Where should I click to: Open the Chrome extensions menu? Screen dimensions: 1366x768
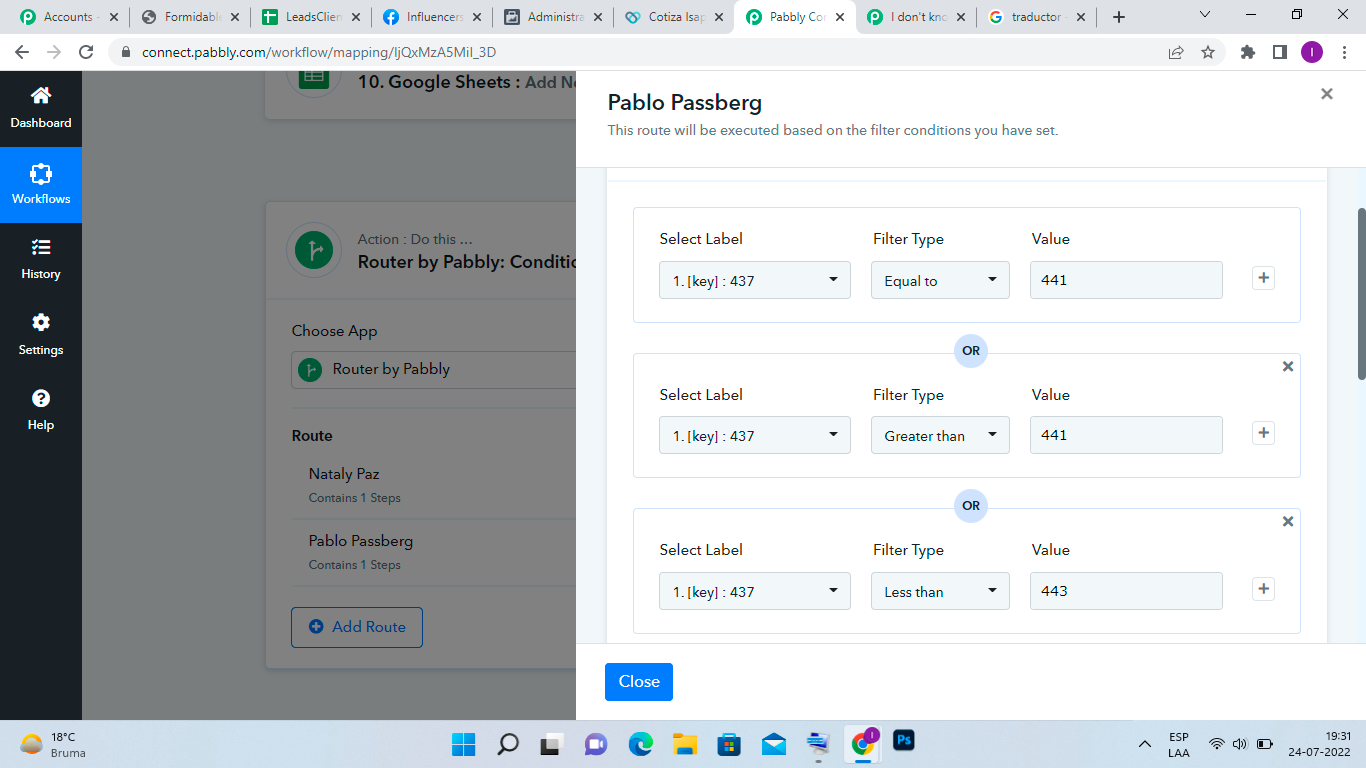click(1248, 52)
